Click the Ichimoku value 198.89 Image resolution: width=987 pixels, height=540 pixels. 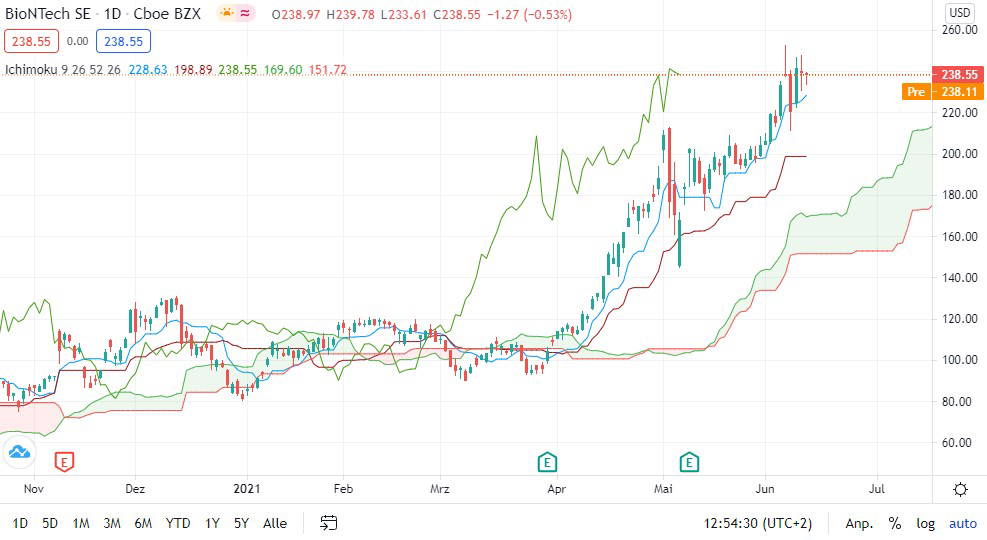193,69
